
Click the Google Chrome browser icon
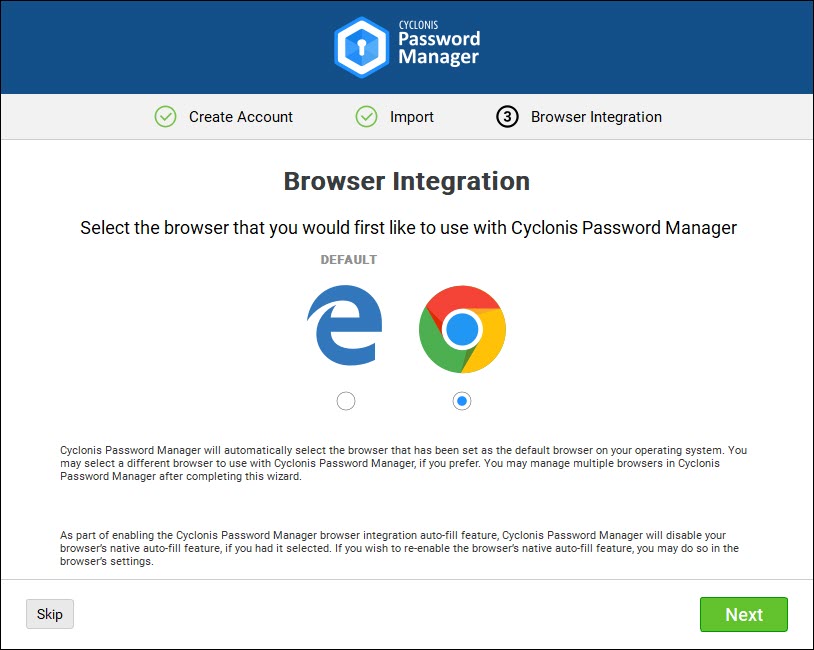coord(462,329)
